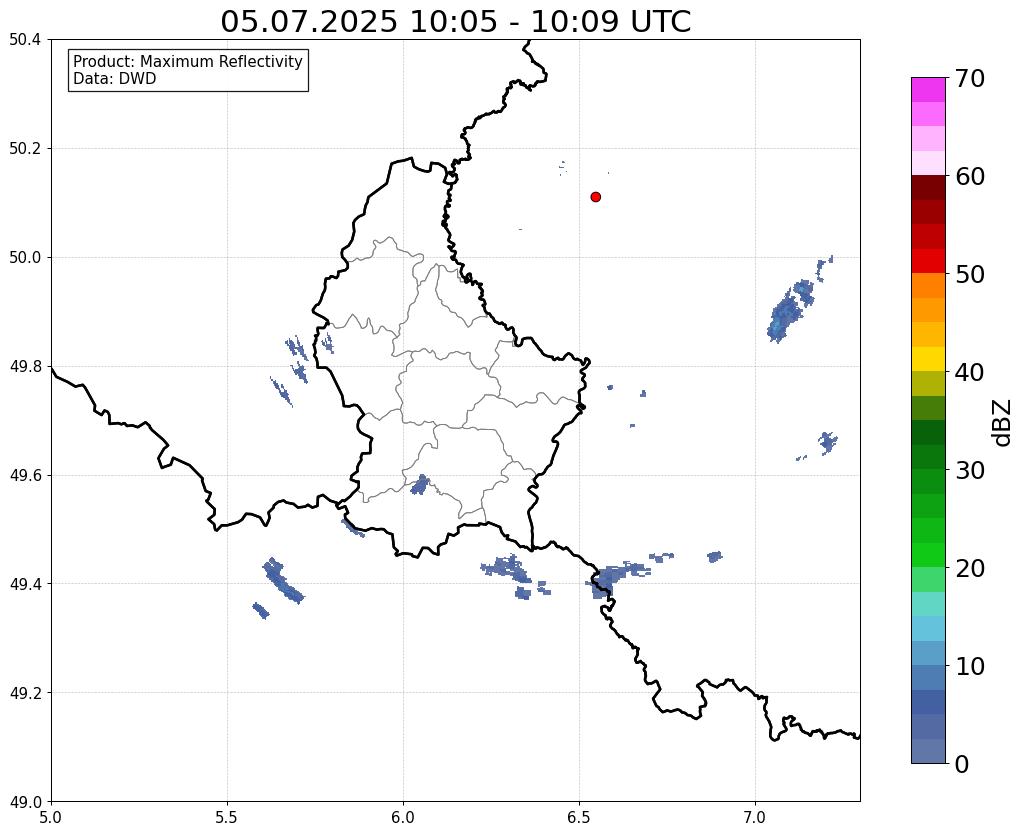Screen dimensions: 1023x834
Task: Click the longitude axis label 7.0
Action: point(755,818)
